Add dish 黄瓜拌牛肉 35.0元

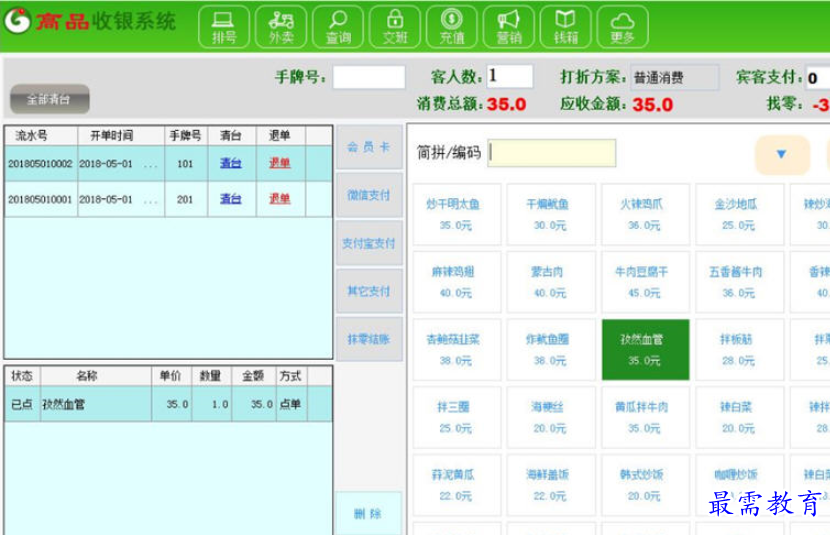click(645, 417)
